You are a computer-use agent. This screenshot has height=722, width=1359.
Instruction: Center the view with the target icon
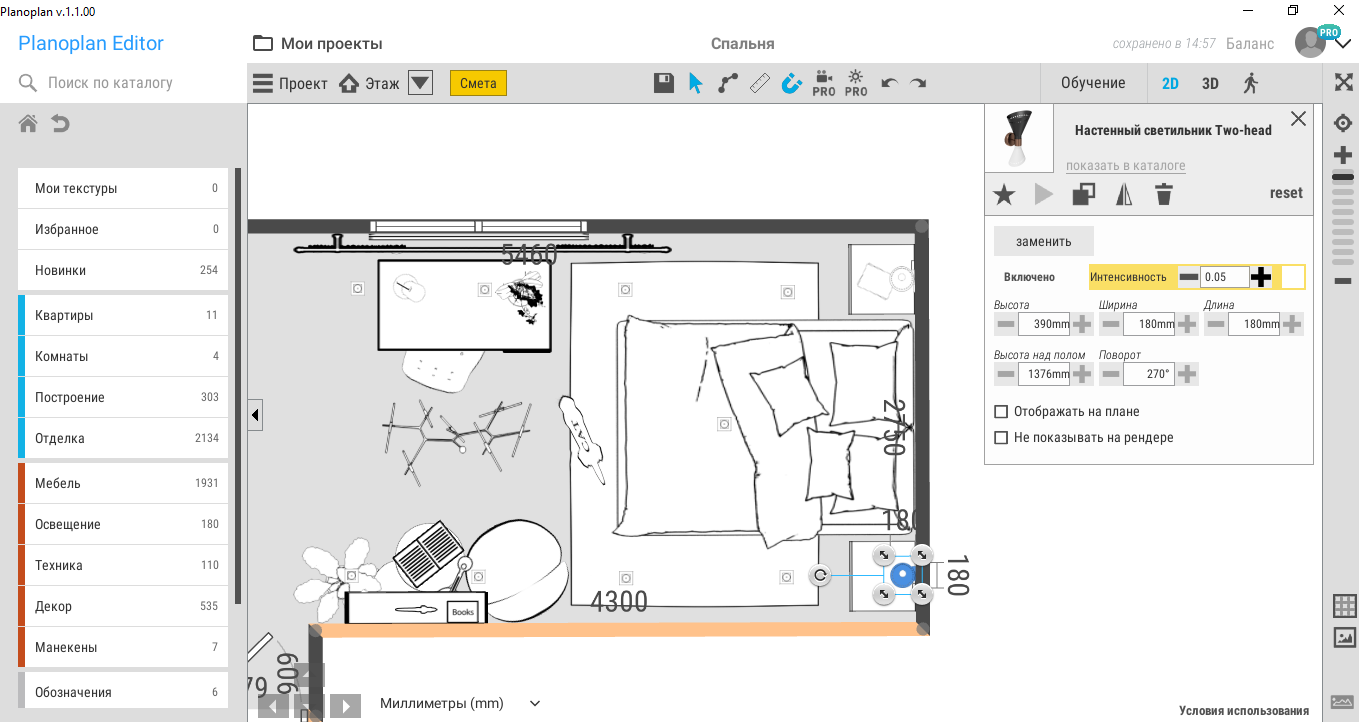pyautogui.click(x=1343, y=122)
